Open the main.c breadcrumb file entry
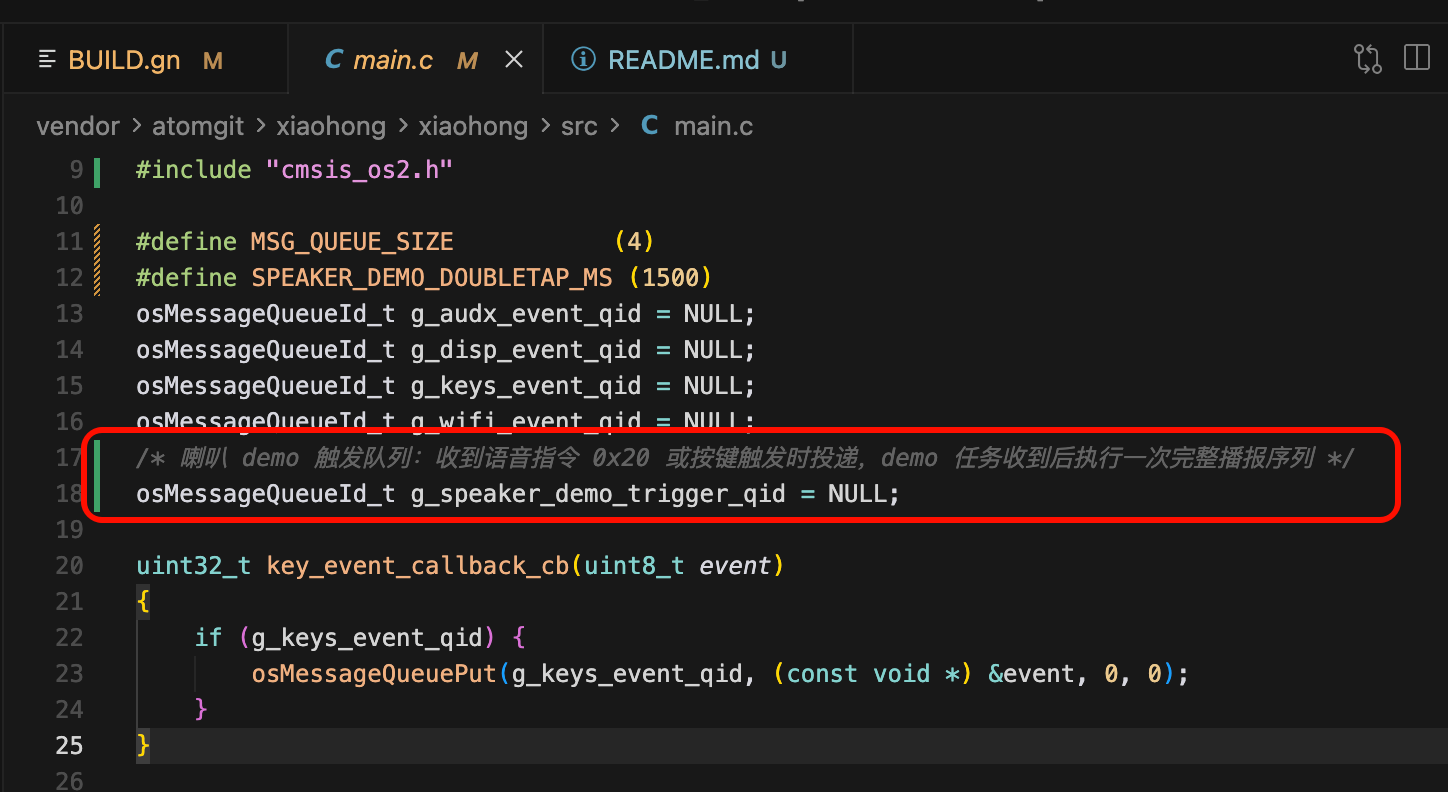 714,127
